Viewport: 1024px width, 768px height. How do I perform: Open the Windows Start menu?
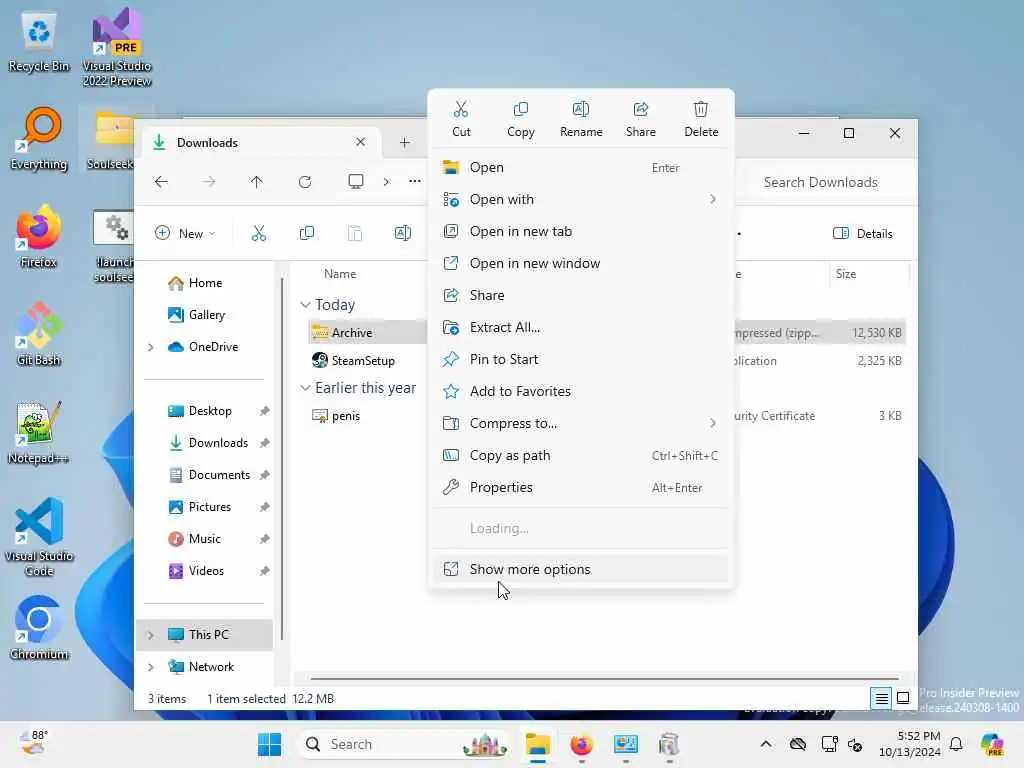pyautogui.click(x=269, y=744)
